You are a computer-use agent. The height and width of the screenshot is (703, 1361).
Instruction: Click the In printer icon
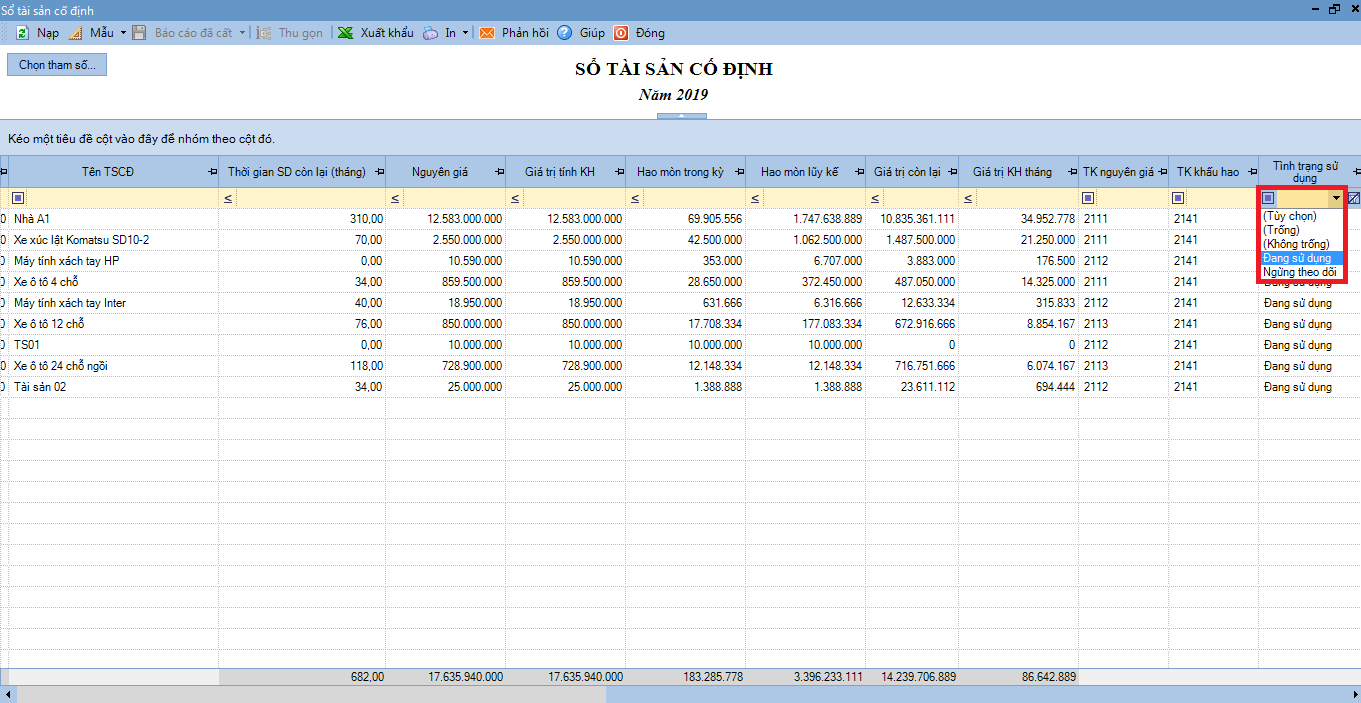[430, 33]
